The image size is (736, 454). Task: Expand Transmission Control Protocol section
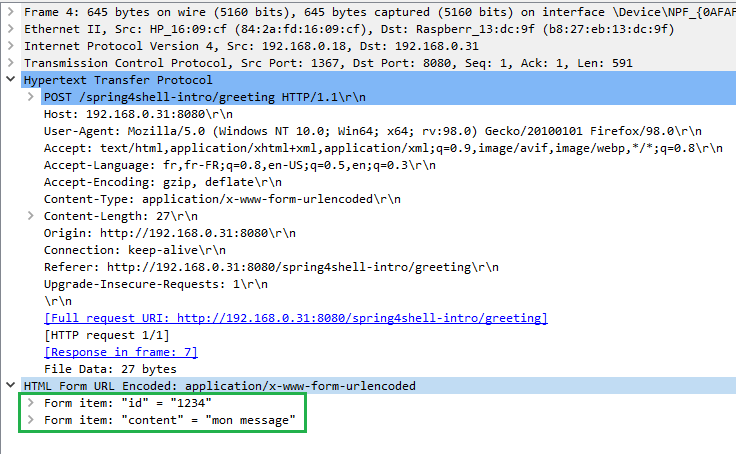pos(10,62)
